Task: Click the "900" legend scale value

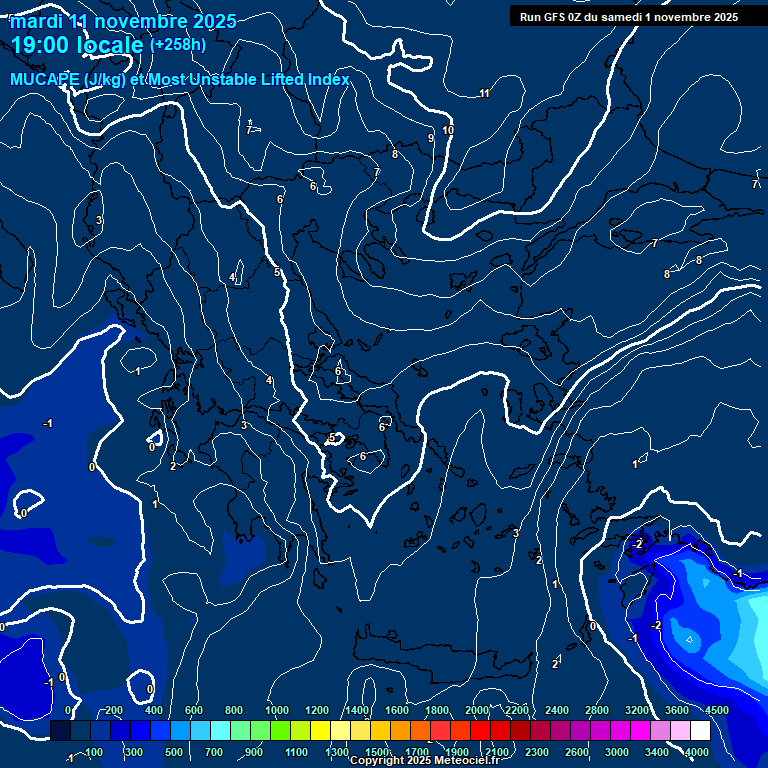Action: click(253, 752)
